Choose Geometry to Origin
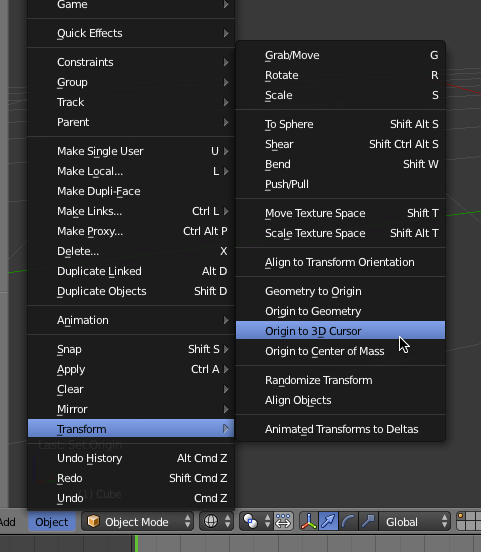The height and width of the screenshot is (552, 481). (341, 291)
